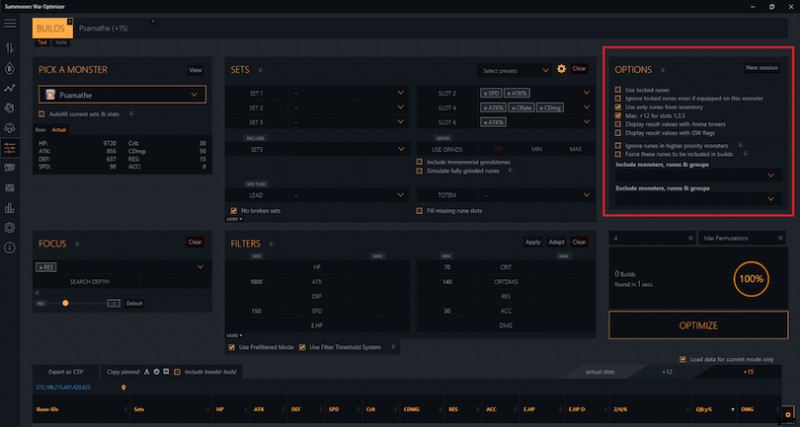Select the Base stats tab
The width and height of the screenshot is (800, 427).
click(40, 129)
